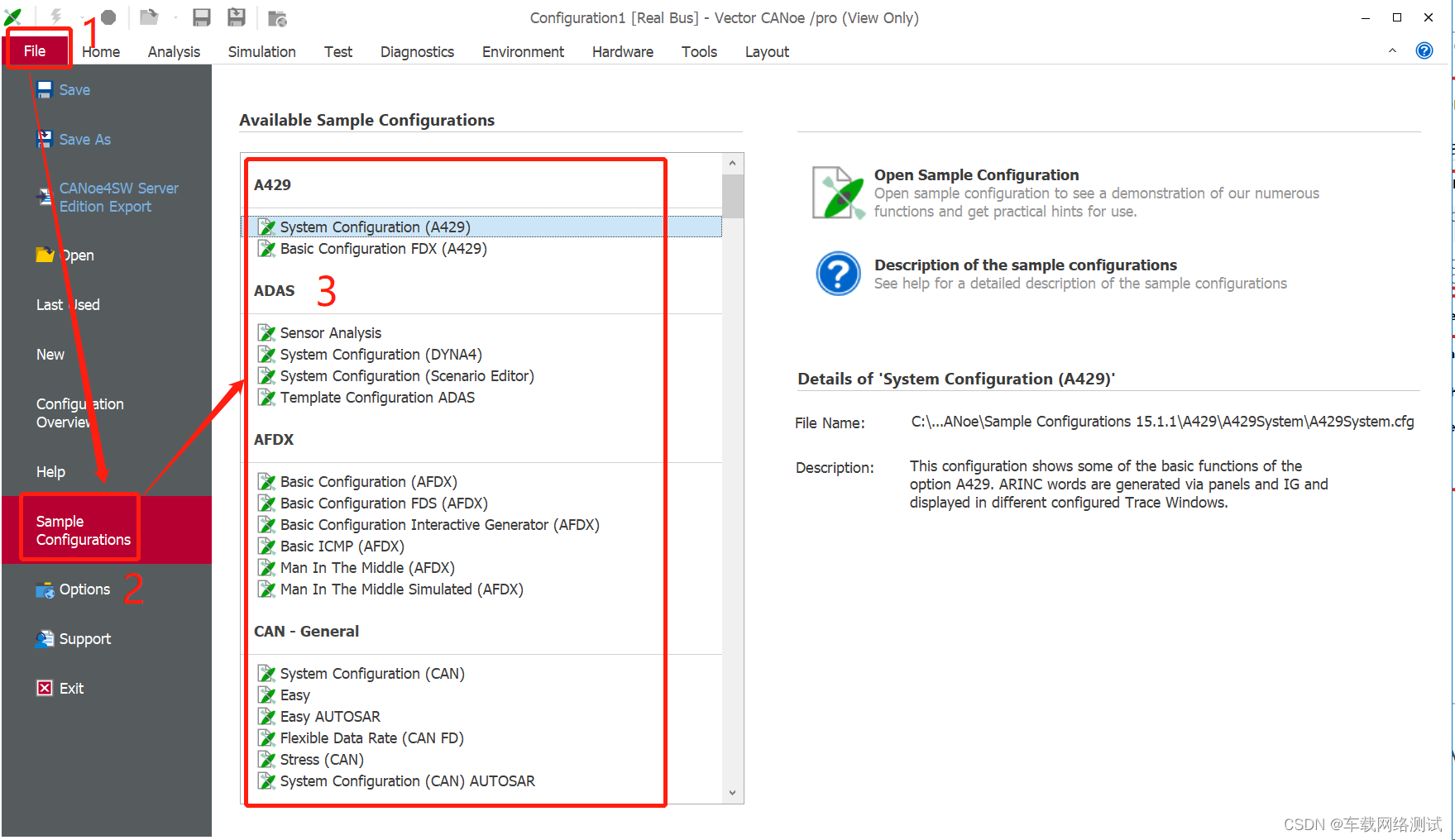The height and width of the screenshot is (840, 1455).
Task: Click the red X Exit icon
Action: (x=45, y=688)
